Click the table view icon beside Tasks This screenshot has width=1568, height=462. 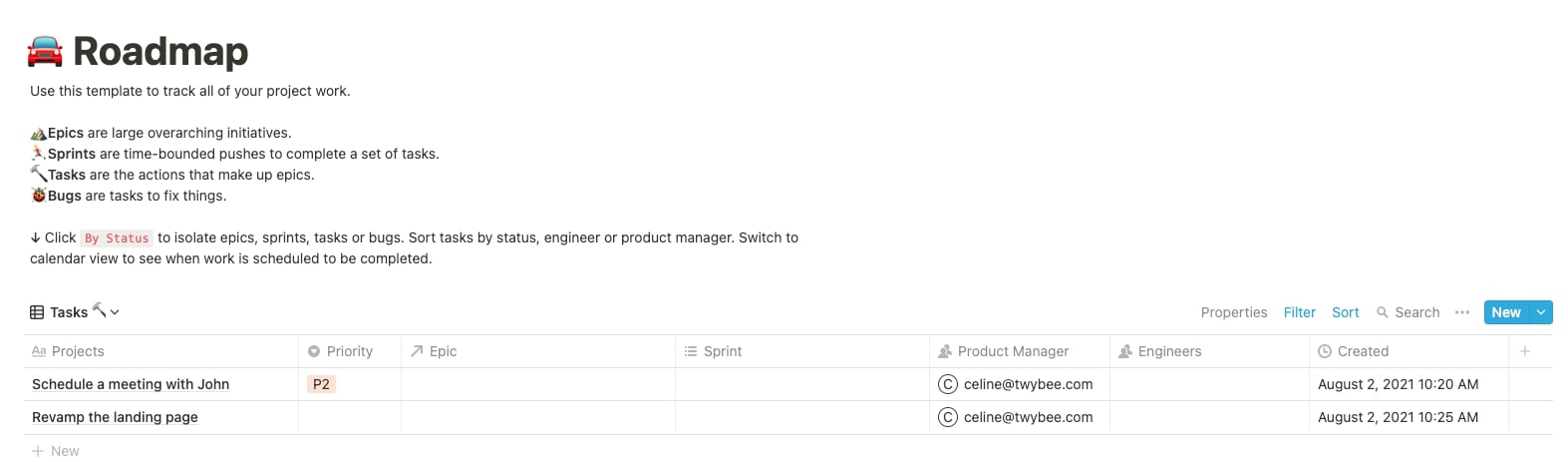37,312
